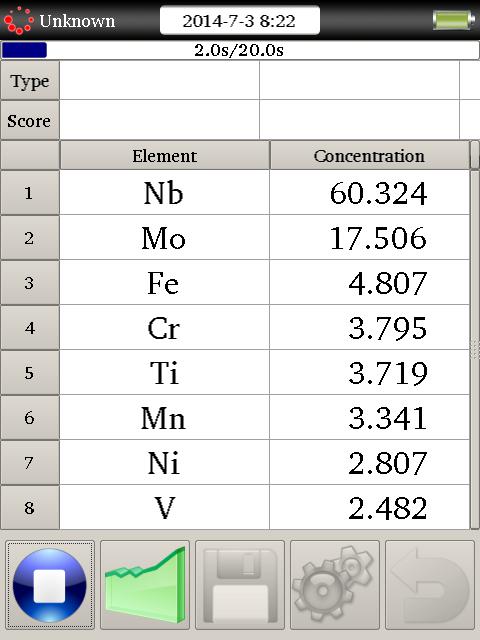Viewport: 480px width, 640px height.
Task: Select row 1 header for Nb
Action: (30, 193)
